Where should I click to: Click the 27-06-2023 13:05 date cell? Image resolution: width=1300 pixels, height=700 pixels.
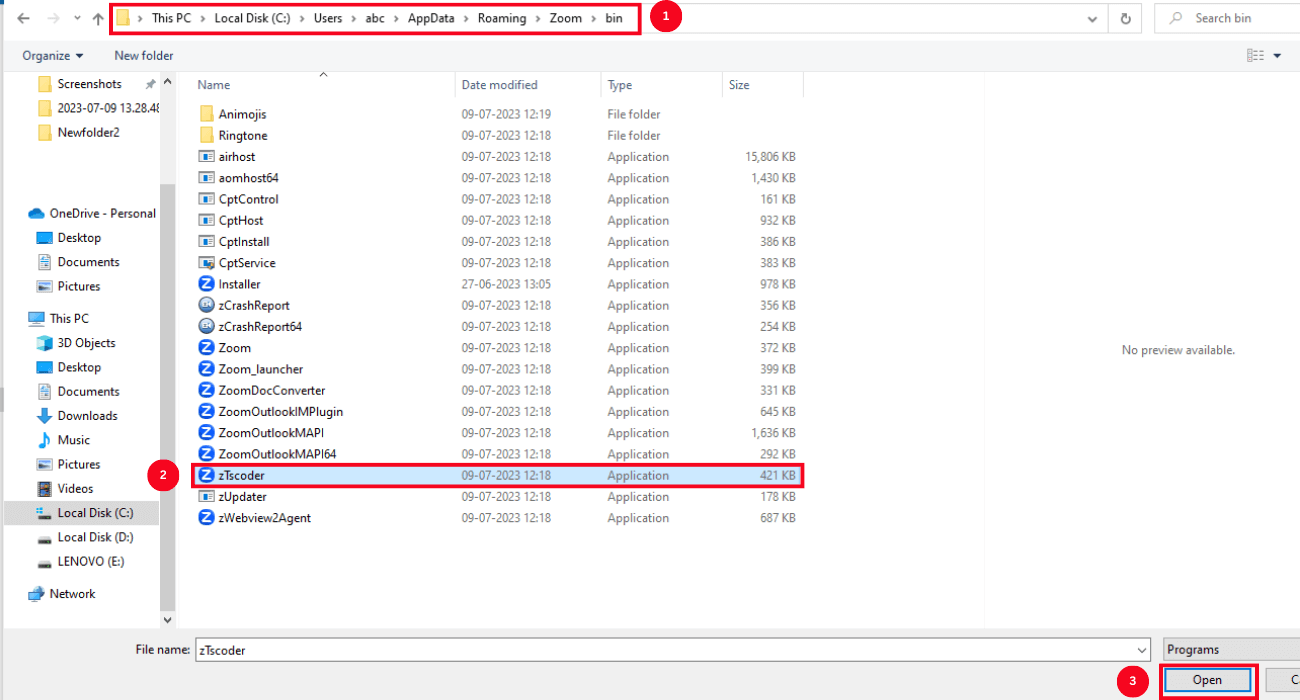506,284
